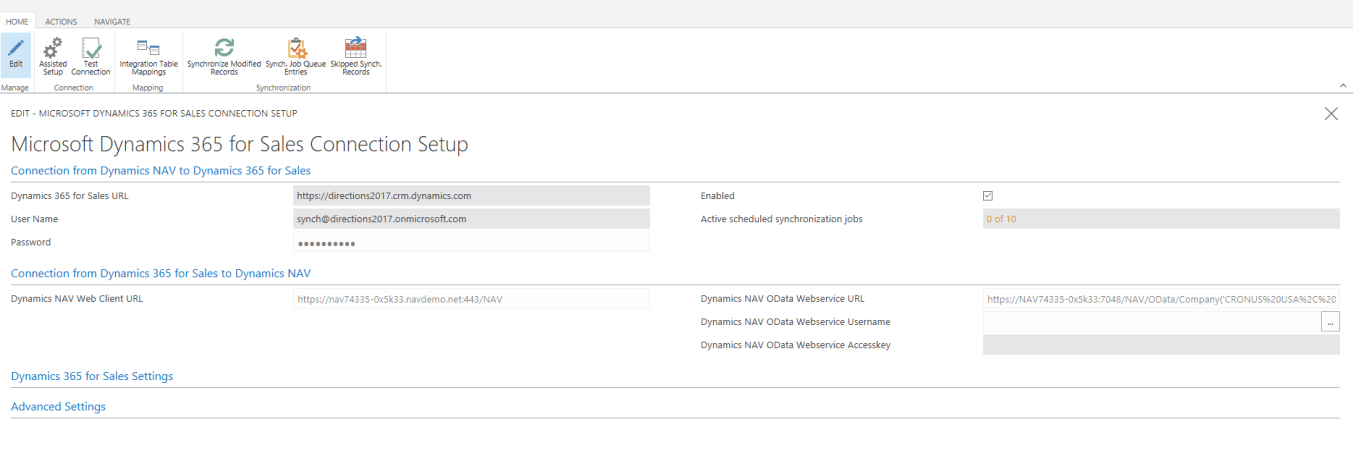Image resolution: width=1353 pixels, height=464 pixels.
Task: Click the Dynamics 365 for Sales URL field
Action: click(x=471, y=196)
